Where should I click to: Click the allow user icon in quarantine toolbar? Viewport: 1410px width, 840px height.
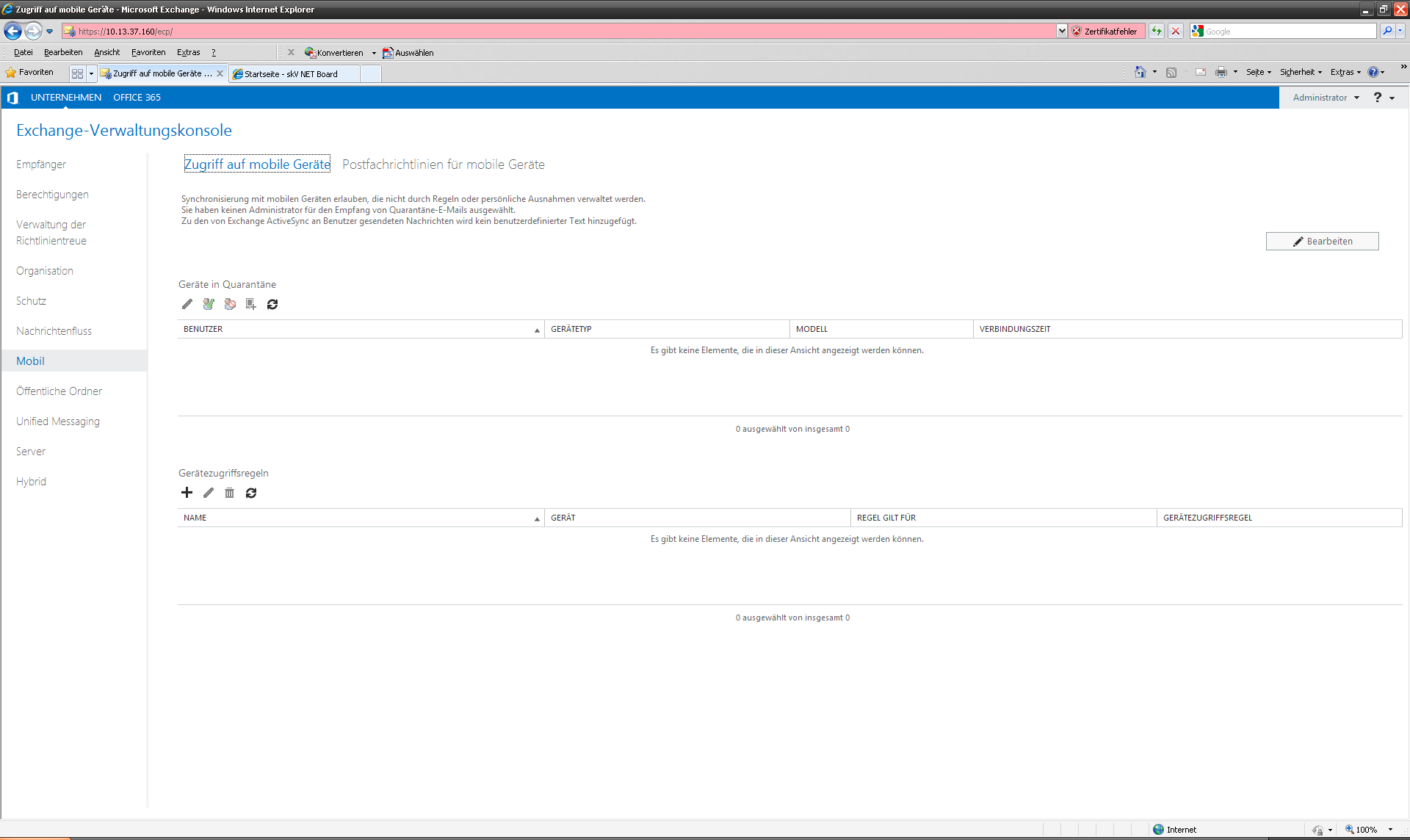[x=209, y=304]
